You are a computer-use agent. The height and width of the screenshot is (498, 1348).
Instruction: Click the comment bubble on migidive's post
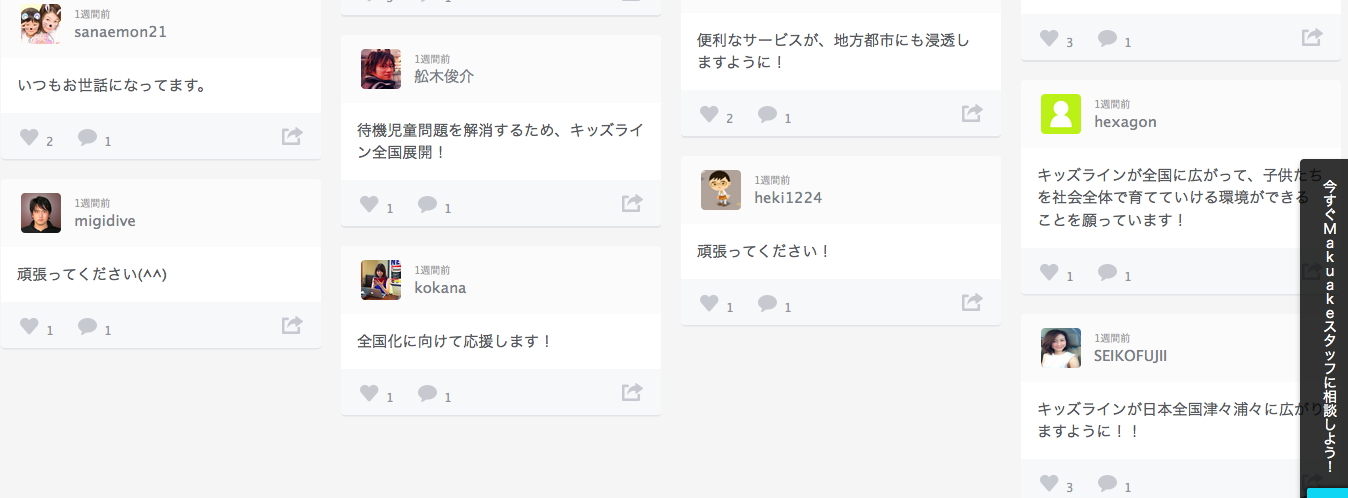pyautogui.click(x=88, y=326)
